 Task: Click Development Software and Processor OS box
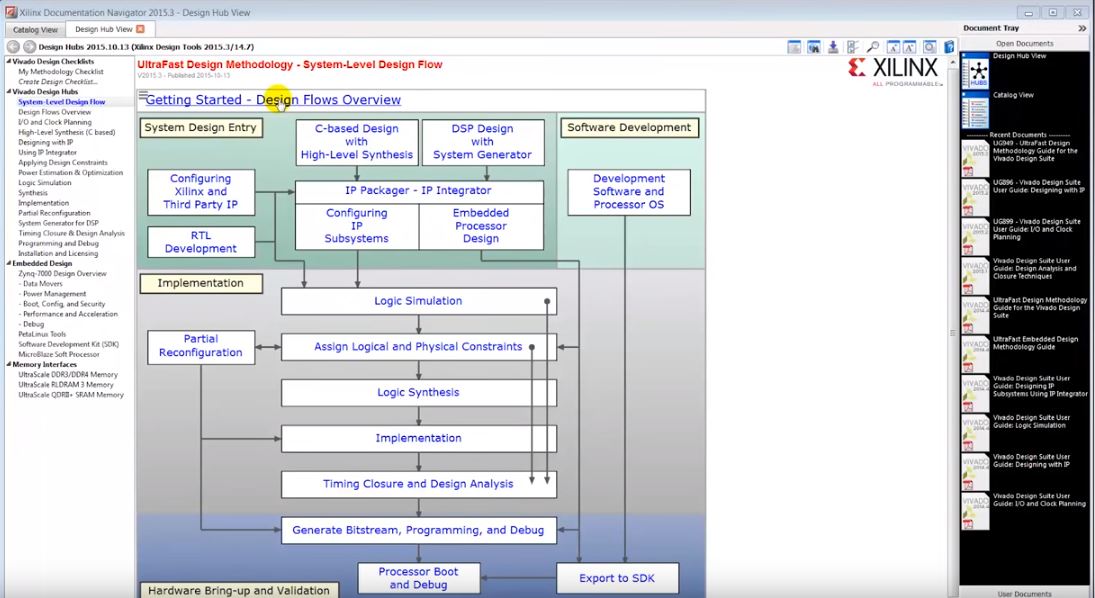pyautogui.click(x=629, y=191)
